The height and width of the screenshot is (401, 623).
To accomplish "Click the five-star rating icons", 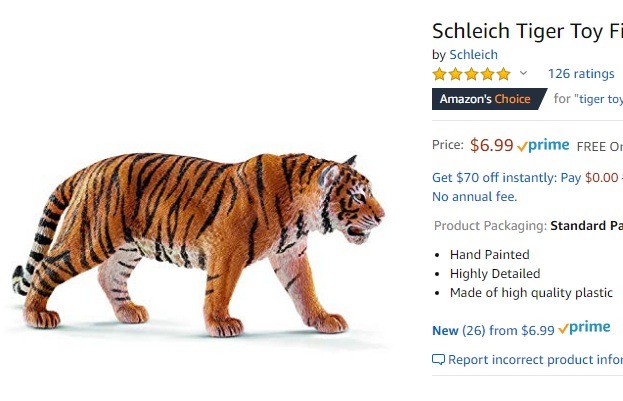I will coord(471,74).
